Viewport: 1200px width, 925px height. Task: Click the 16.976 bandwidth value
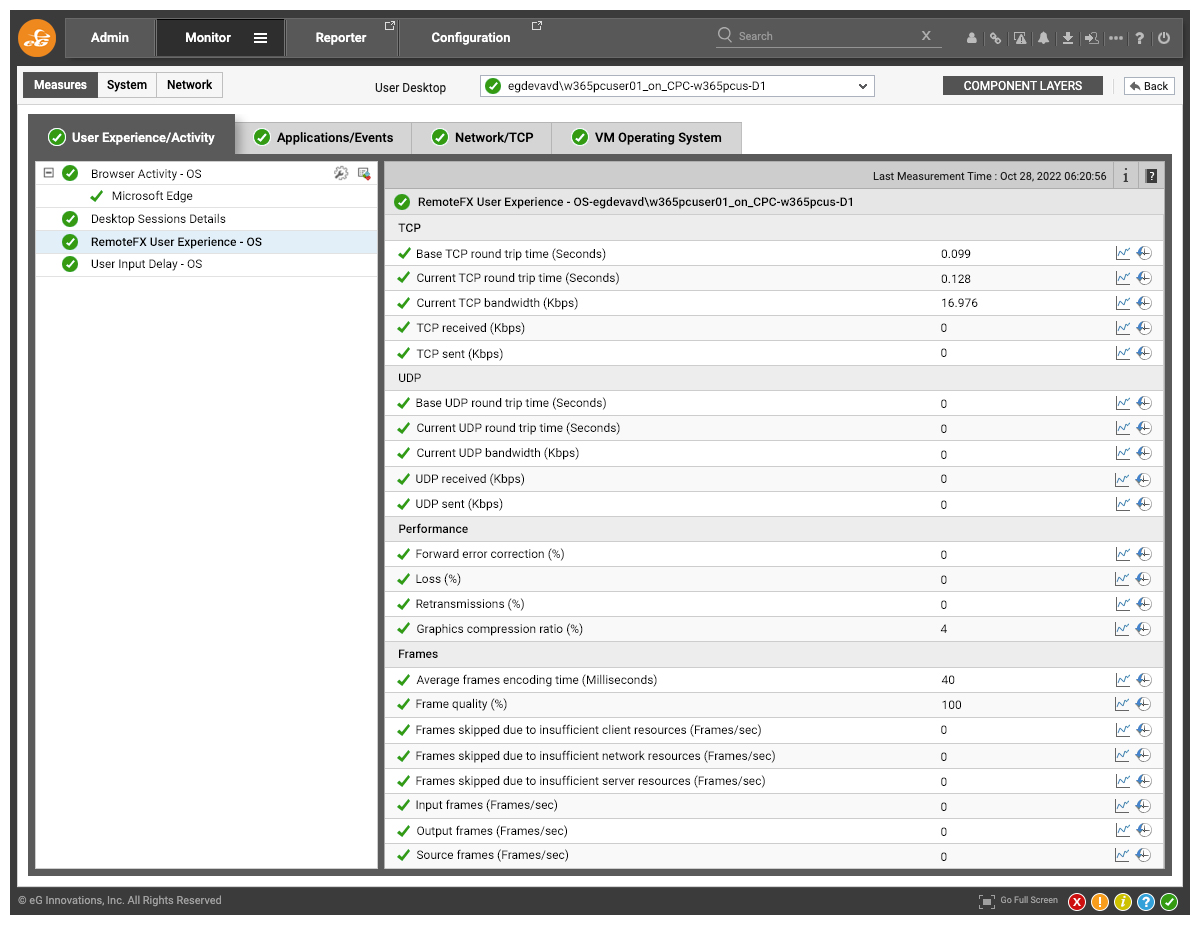(x=959, y=303)
